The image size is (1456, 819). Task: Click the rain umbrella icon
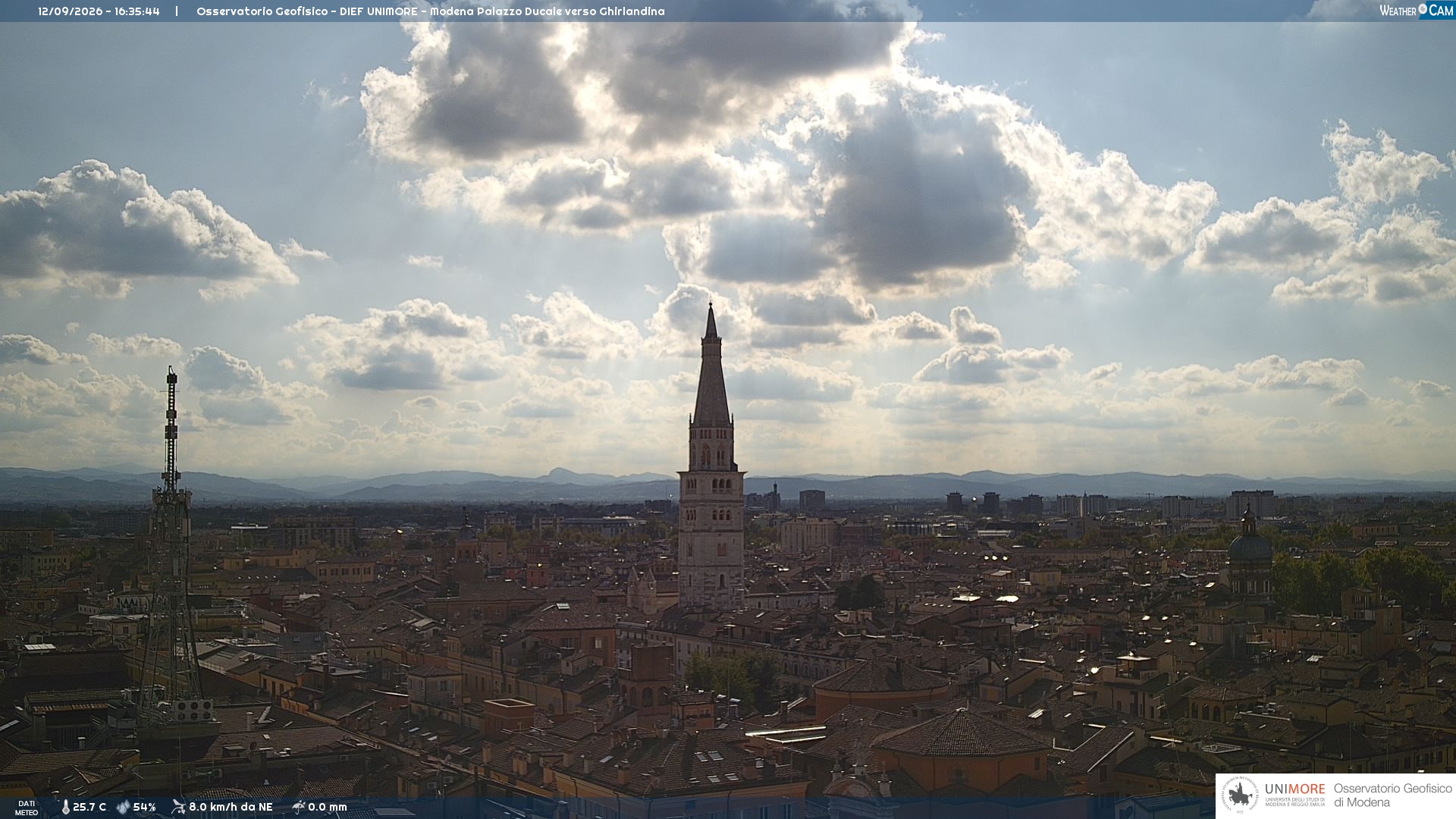pyautogui.click(x=298, y=807)
